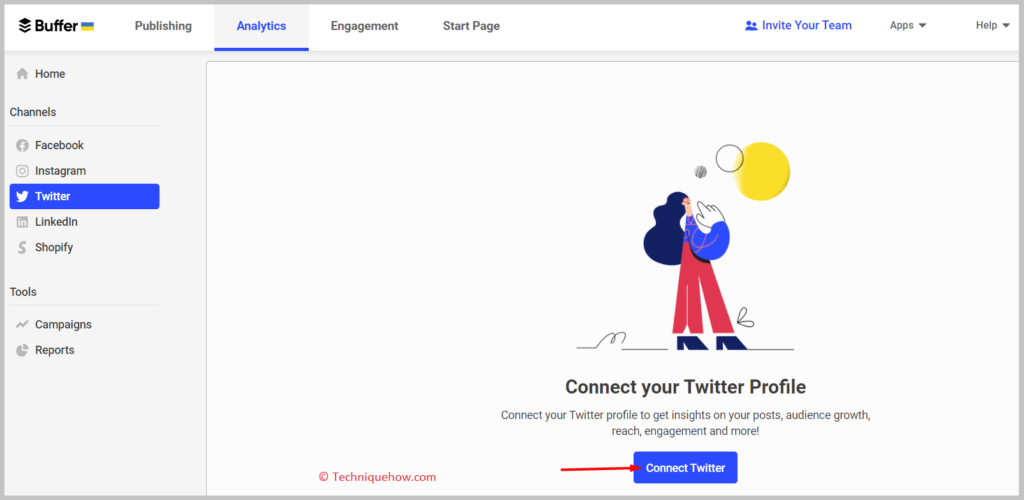Click the Buffer logo

(x=56, y=26)
